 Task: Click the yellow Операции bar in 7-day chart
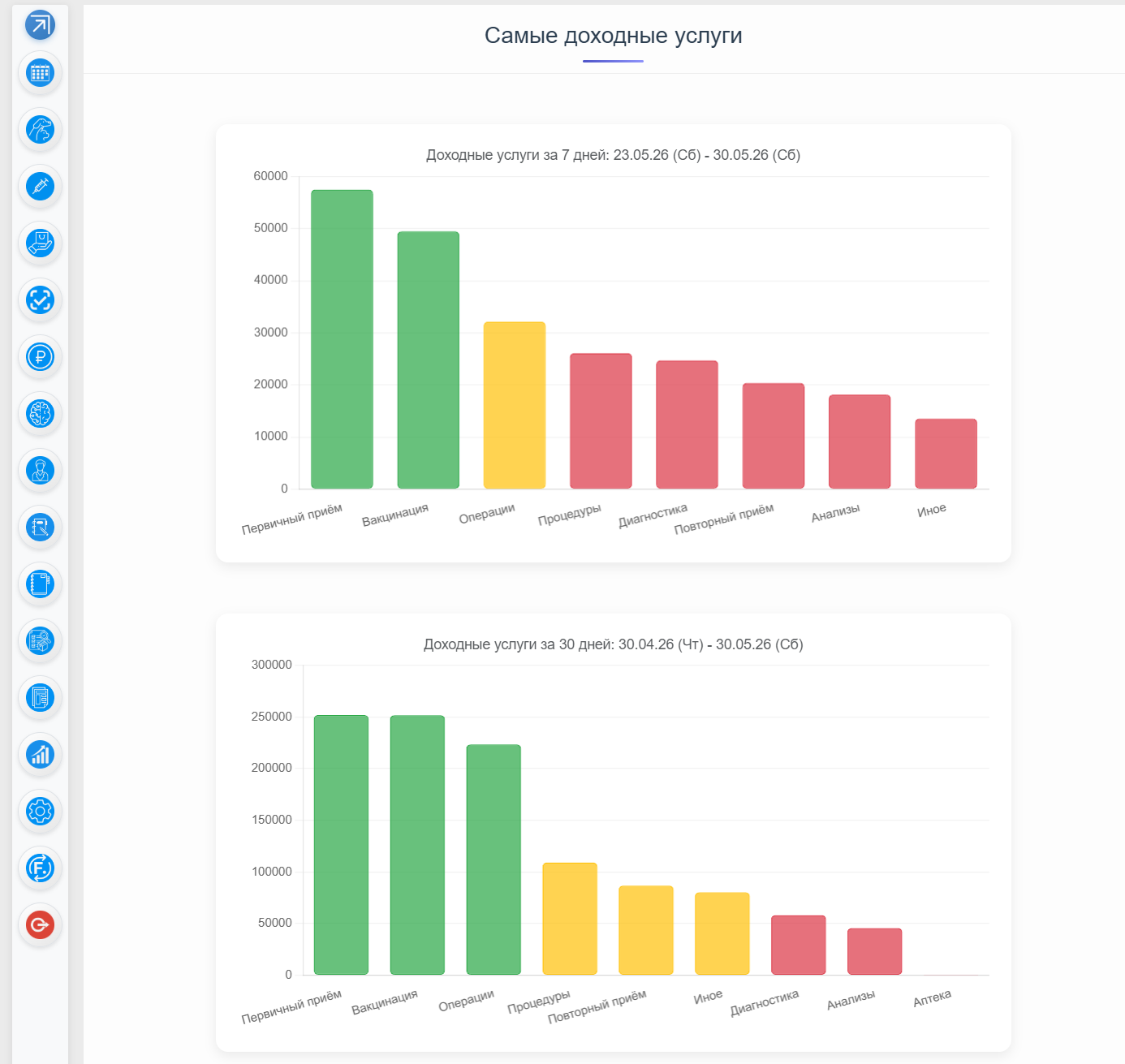tap(515, 405)
